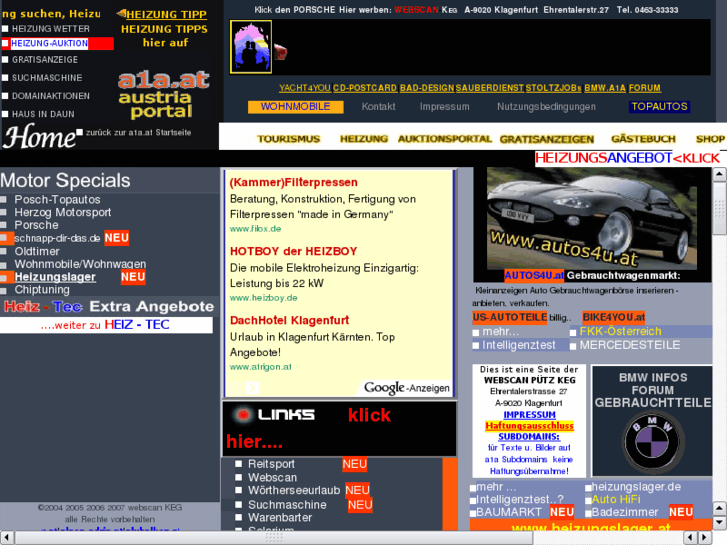Open the GÄSTEBUCH navigation item
This screenshot has width=727, height=545.
[644, 139]
